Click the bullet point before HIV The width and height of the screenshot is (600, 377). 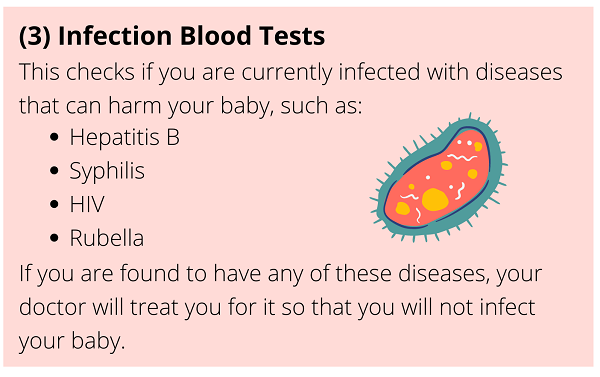click(54, 204)
